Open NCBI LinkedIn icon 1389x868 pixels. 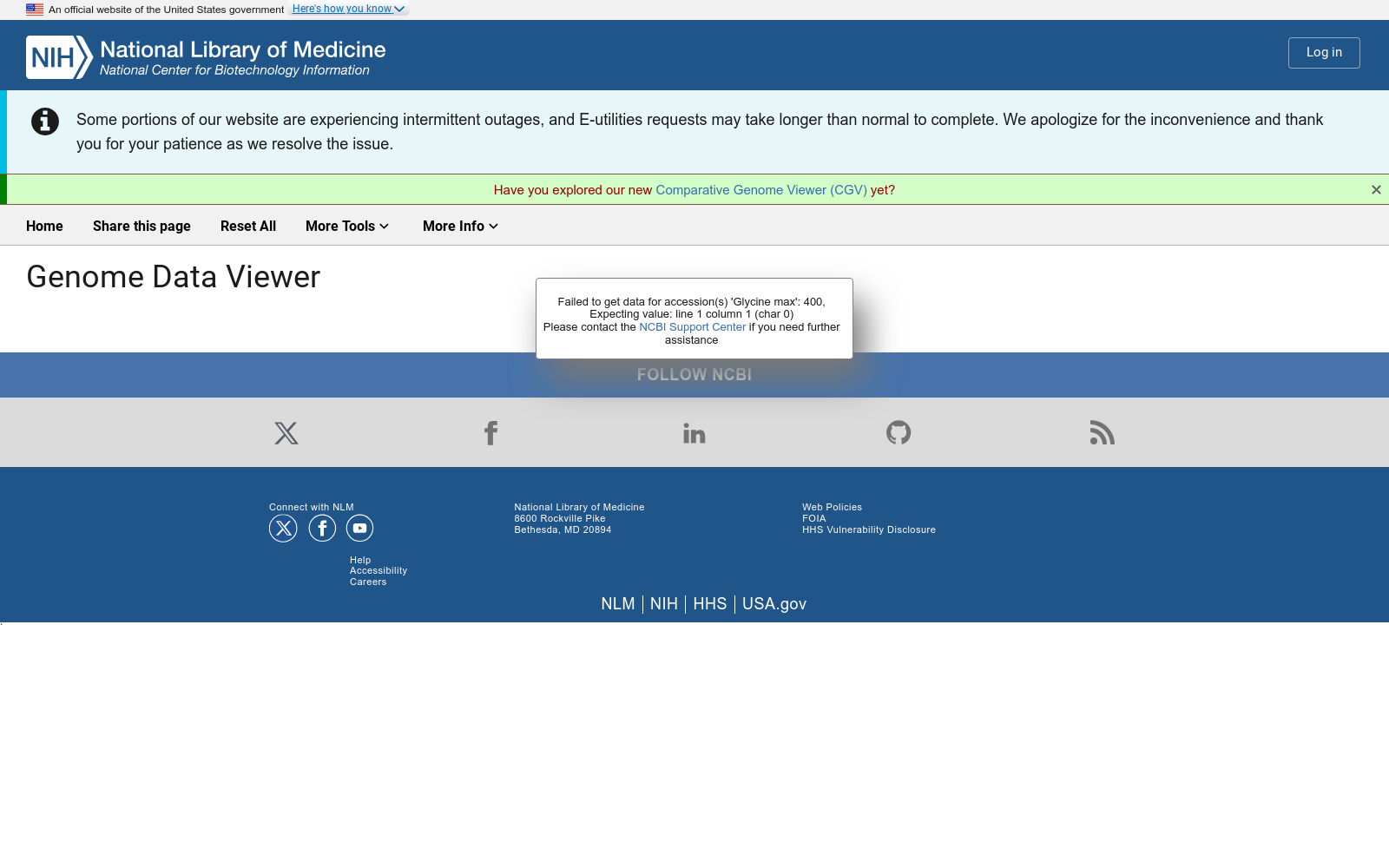pyautogui.click(x=694, y=433)
